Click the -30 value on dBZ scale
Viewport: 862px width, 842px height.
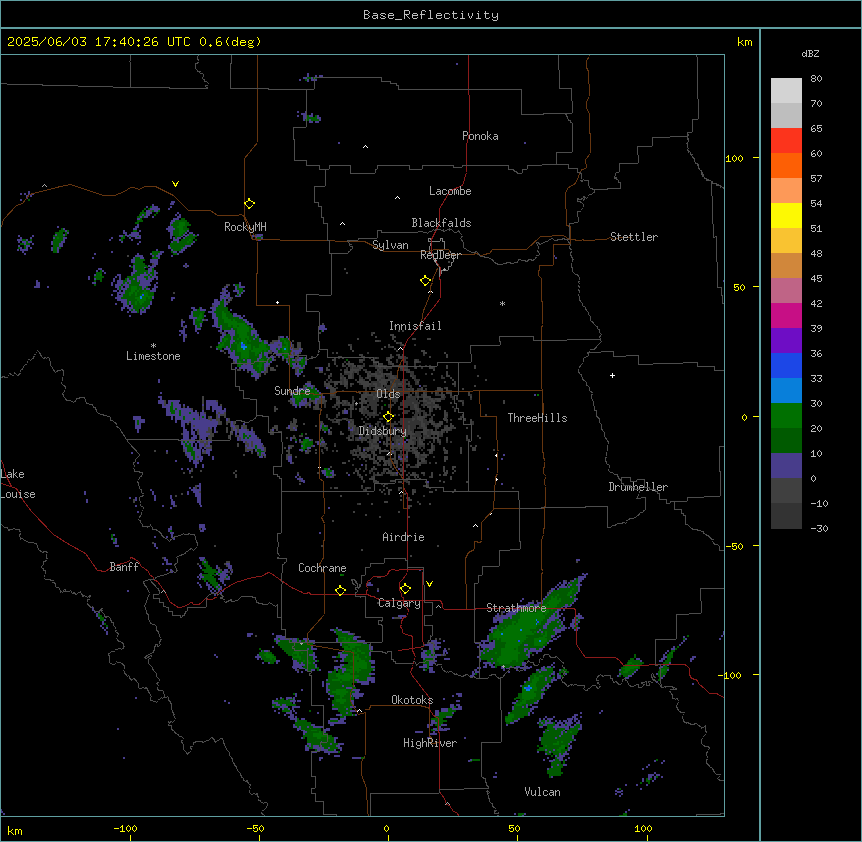[819, 528]
